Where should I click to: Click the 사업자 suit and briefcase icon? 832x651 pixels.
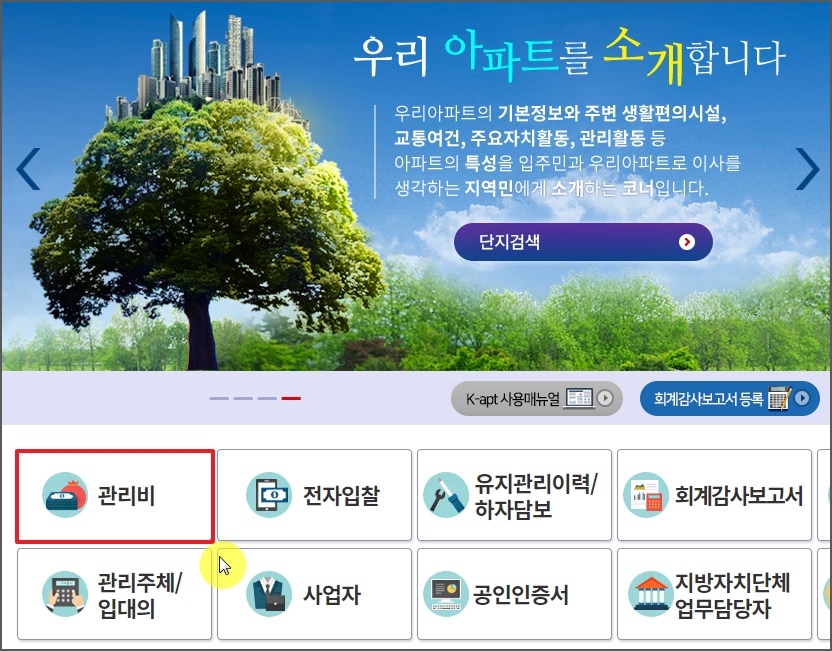[x=269, y=594]
